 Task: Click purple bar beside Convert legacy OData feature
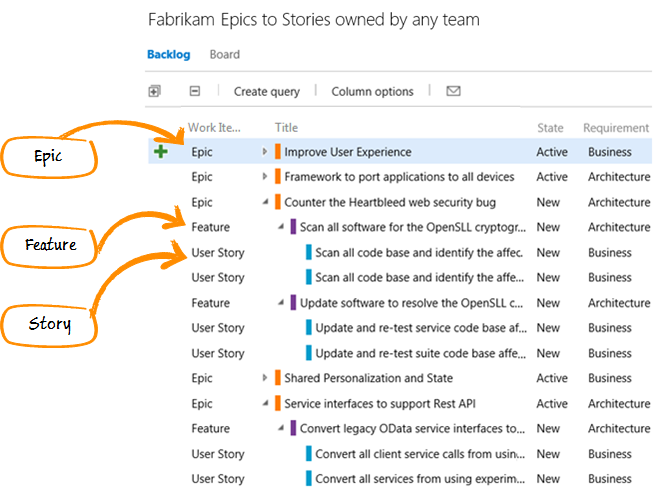[x=293, y=428]
